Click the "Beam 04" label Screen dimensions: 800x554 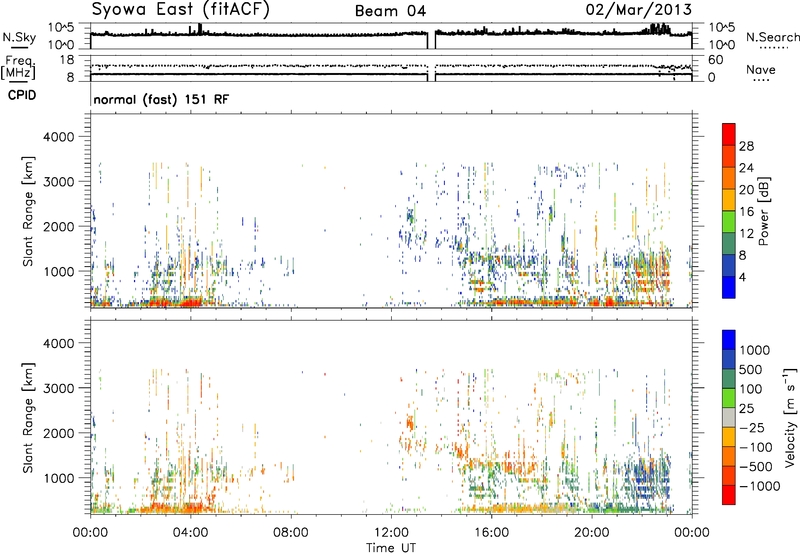coord(390,11)
